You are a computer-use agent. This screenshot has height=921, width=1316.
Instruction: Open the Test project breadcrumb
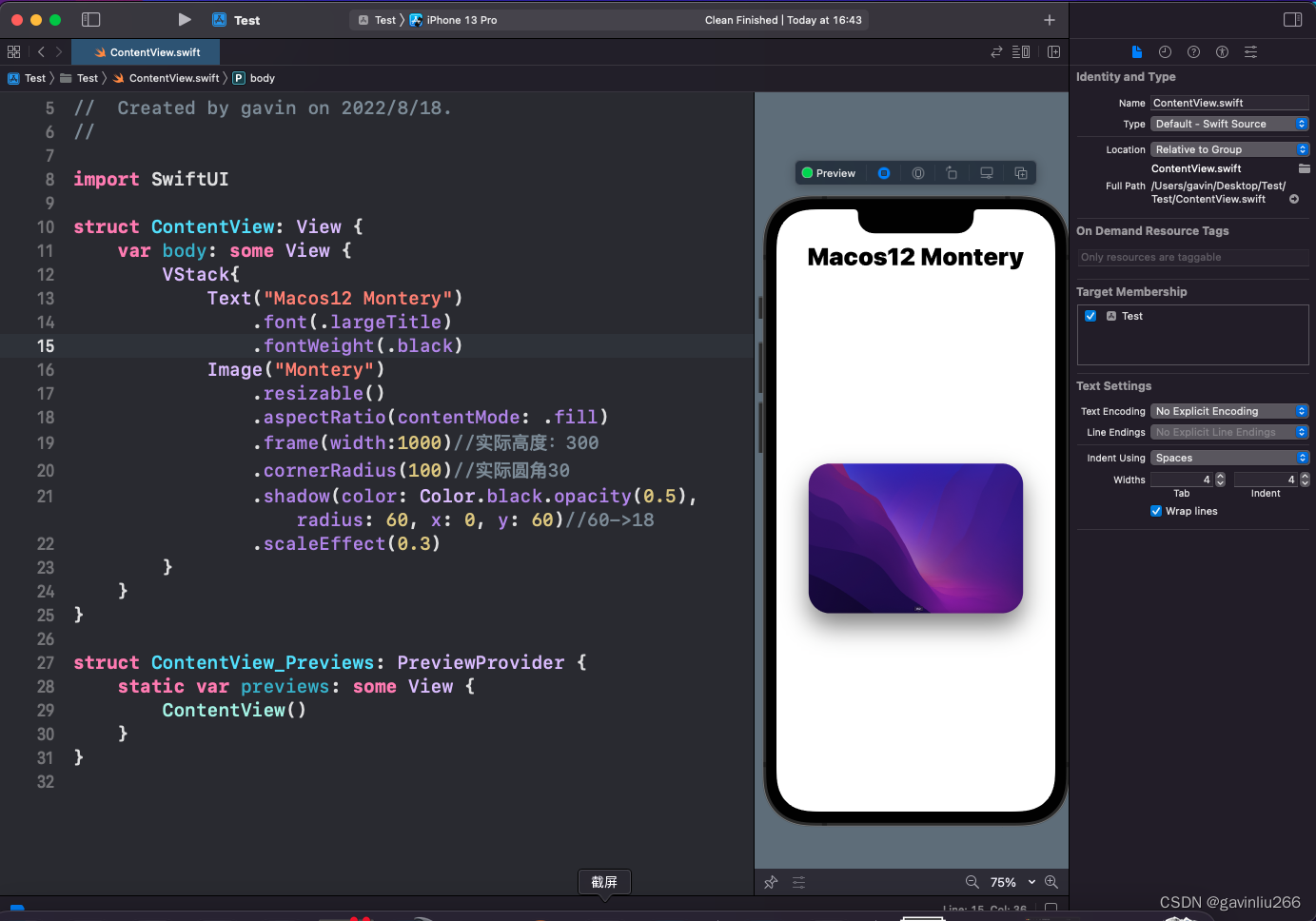click(28, 78)
